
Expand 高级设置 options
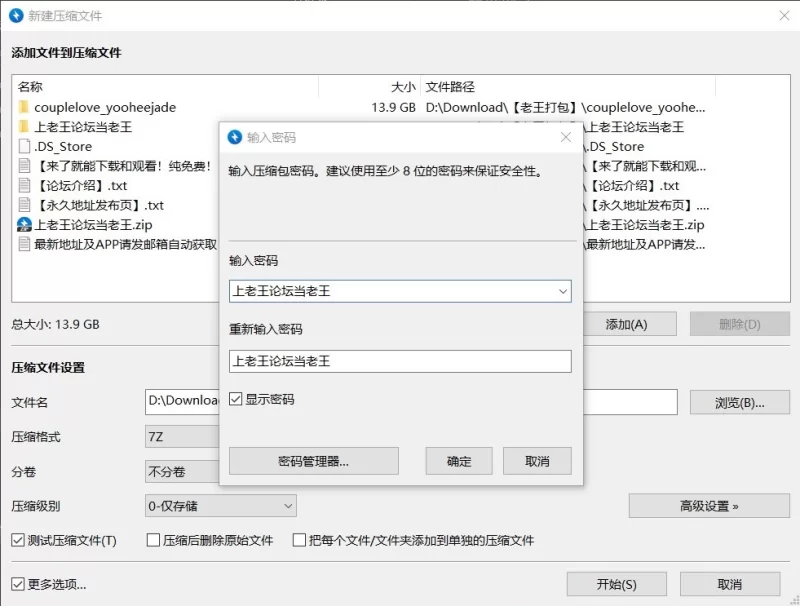pos(709,506)
